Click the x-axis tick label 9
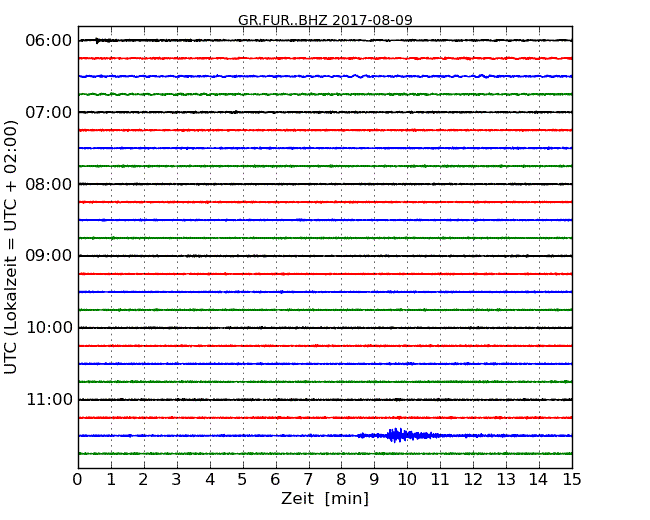This screenshot has width=650, height=520. [x=374, y=480]
